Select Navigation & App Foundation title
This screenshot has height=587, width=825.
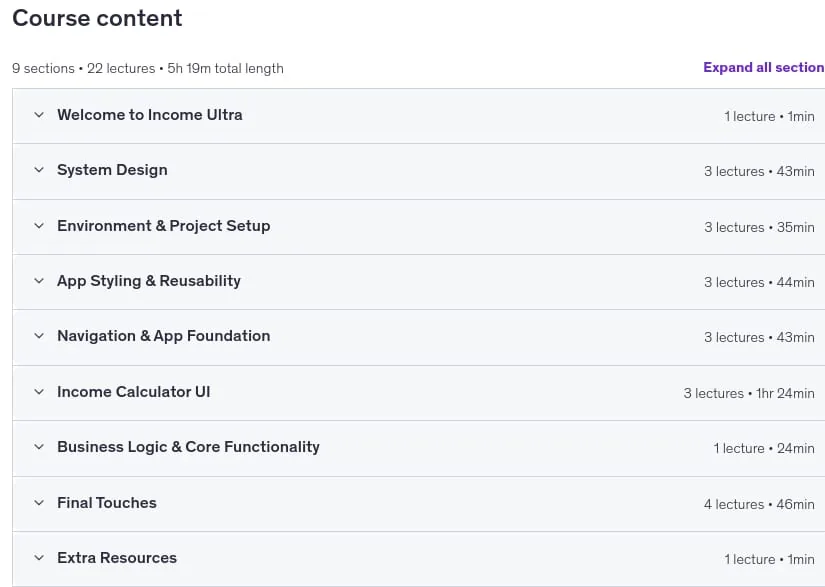(x=164, y=336)
